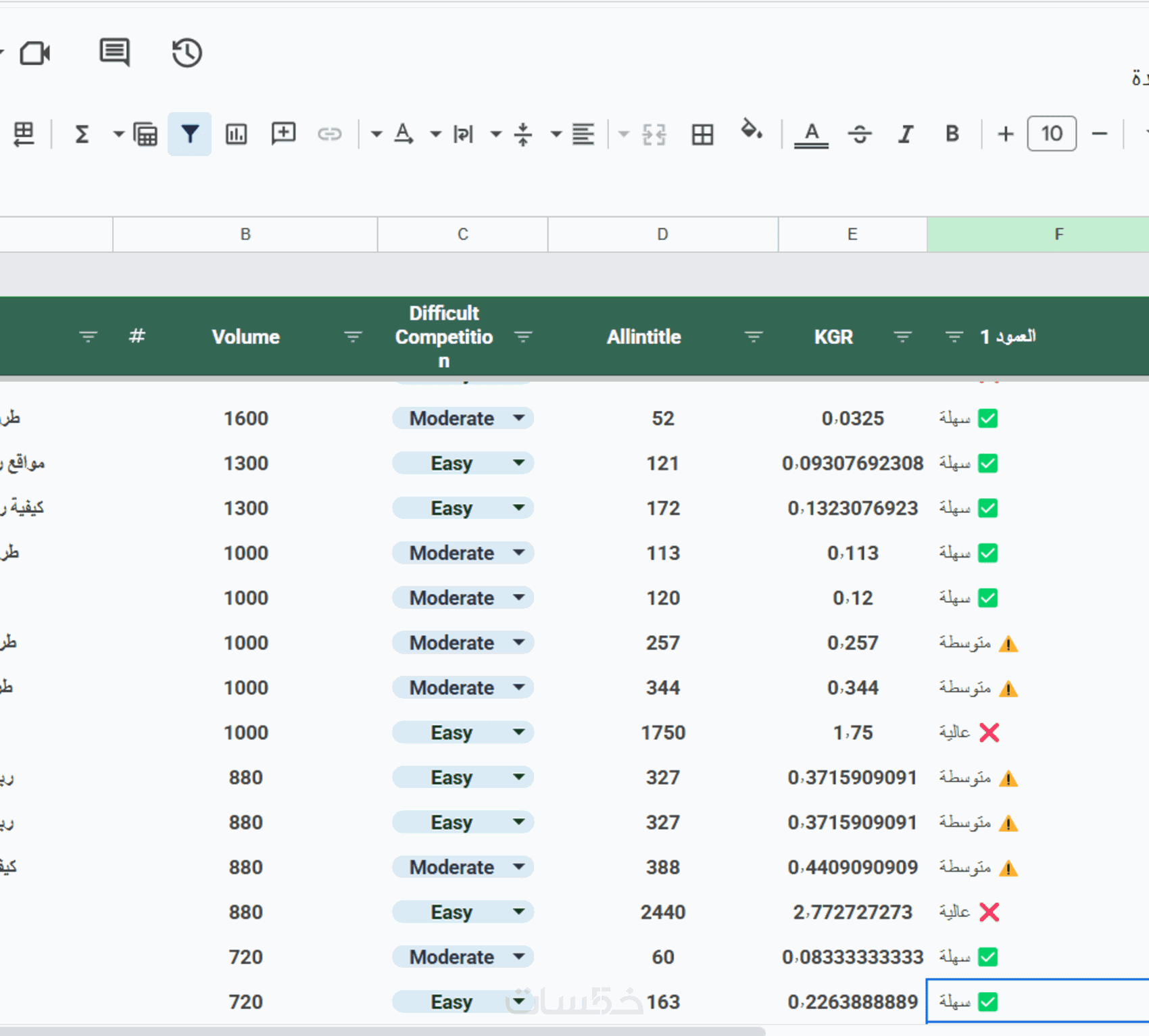Viewport: 1149px width, 1036px height.
Task: Open the borders grid tool
Action: (x=702, y=134)
